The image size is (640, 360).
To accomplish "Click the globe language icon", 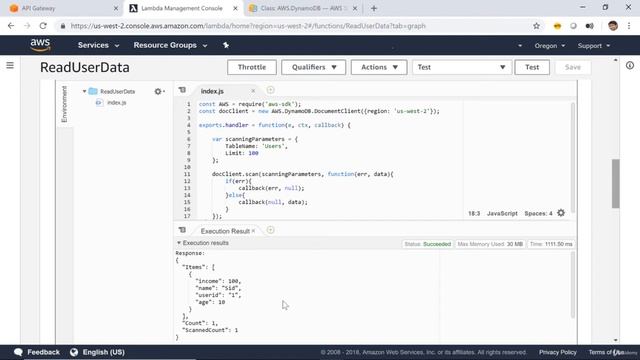I will coord(74,352).
